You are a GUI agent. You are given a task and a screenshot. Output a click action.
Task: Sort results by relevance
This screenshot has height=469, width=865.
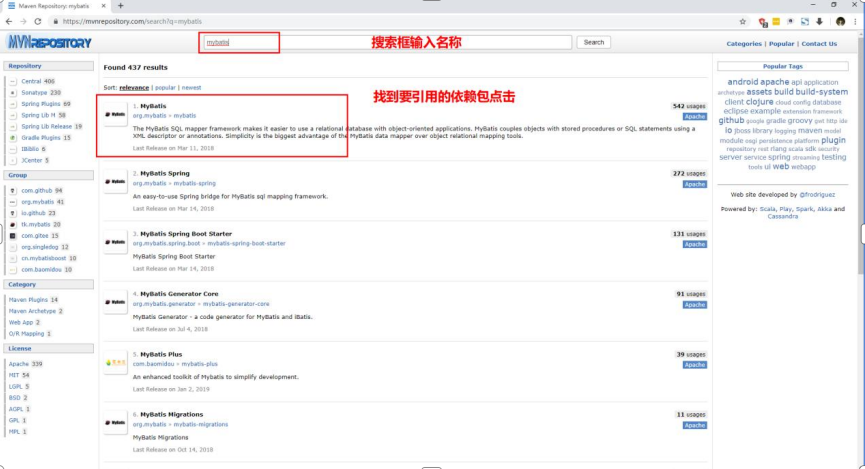134,88
